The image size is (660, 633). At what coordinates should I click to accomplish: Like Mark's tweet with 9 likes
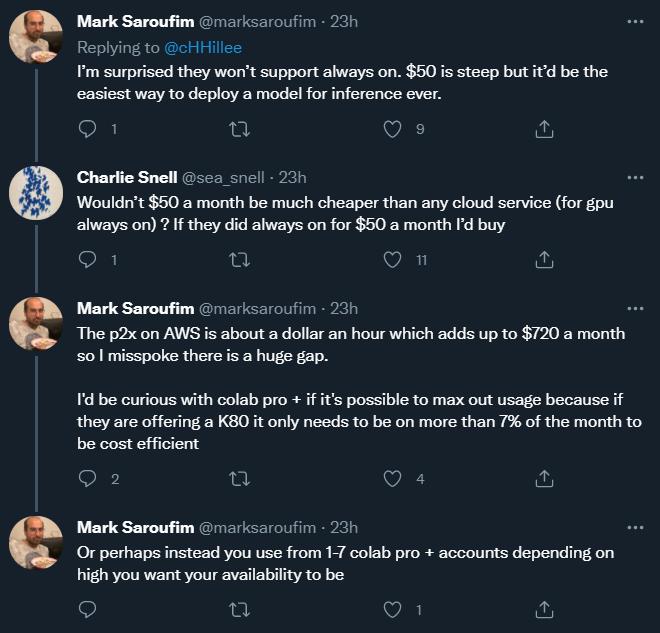392,129
